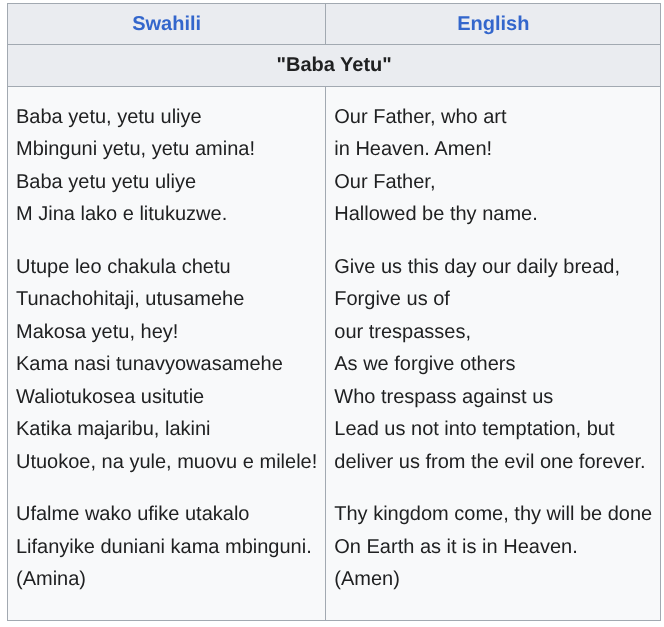Click "Utupe leo chakula chetu" line
The width and height of the screenshot is (664, 627).
(x=123, y=267)
